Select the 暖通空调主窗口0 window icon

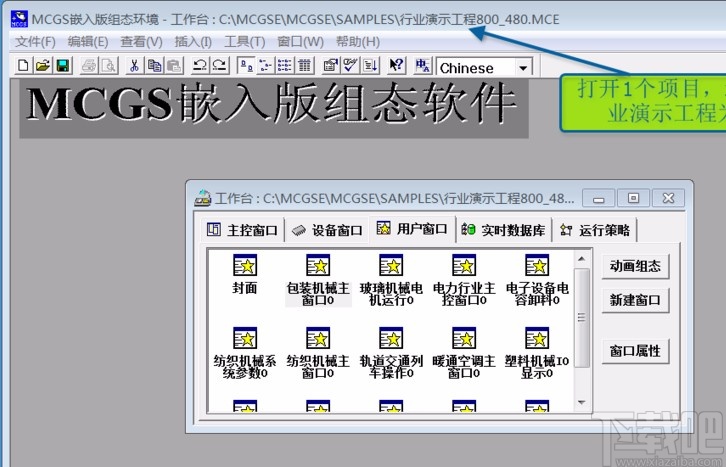tap(464, 353)
